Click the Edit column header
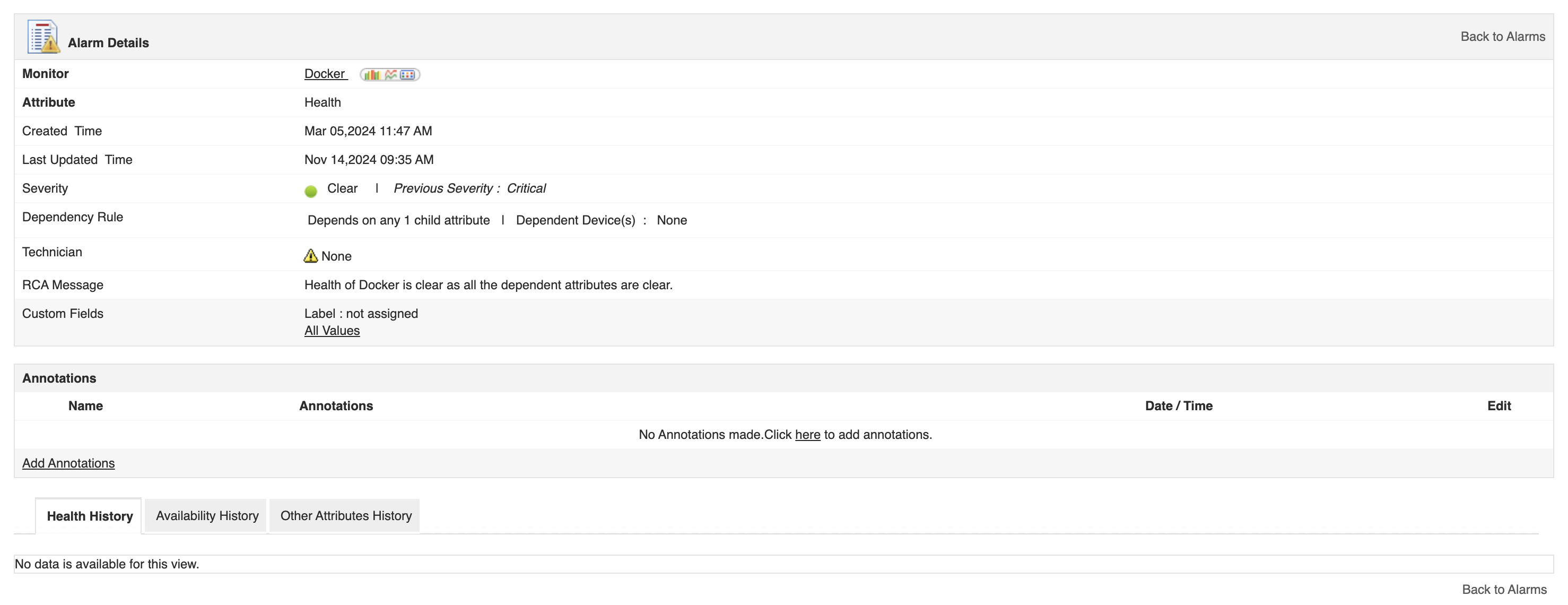 tap(1500, 406)
